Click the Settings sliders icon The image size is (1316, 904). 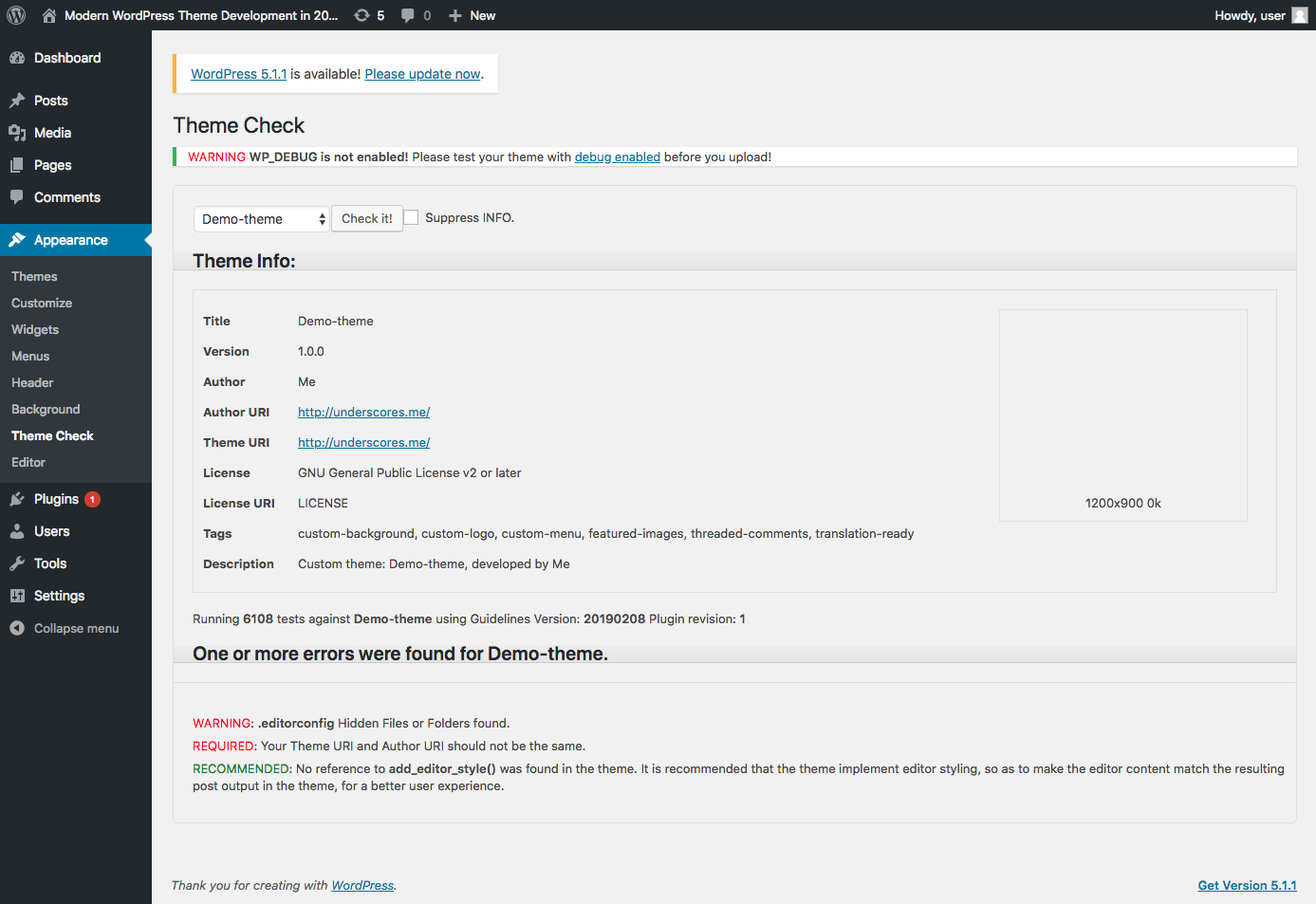pyautogui.click(x=17, y=596)
